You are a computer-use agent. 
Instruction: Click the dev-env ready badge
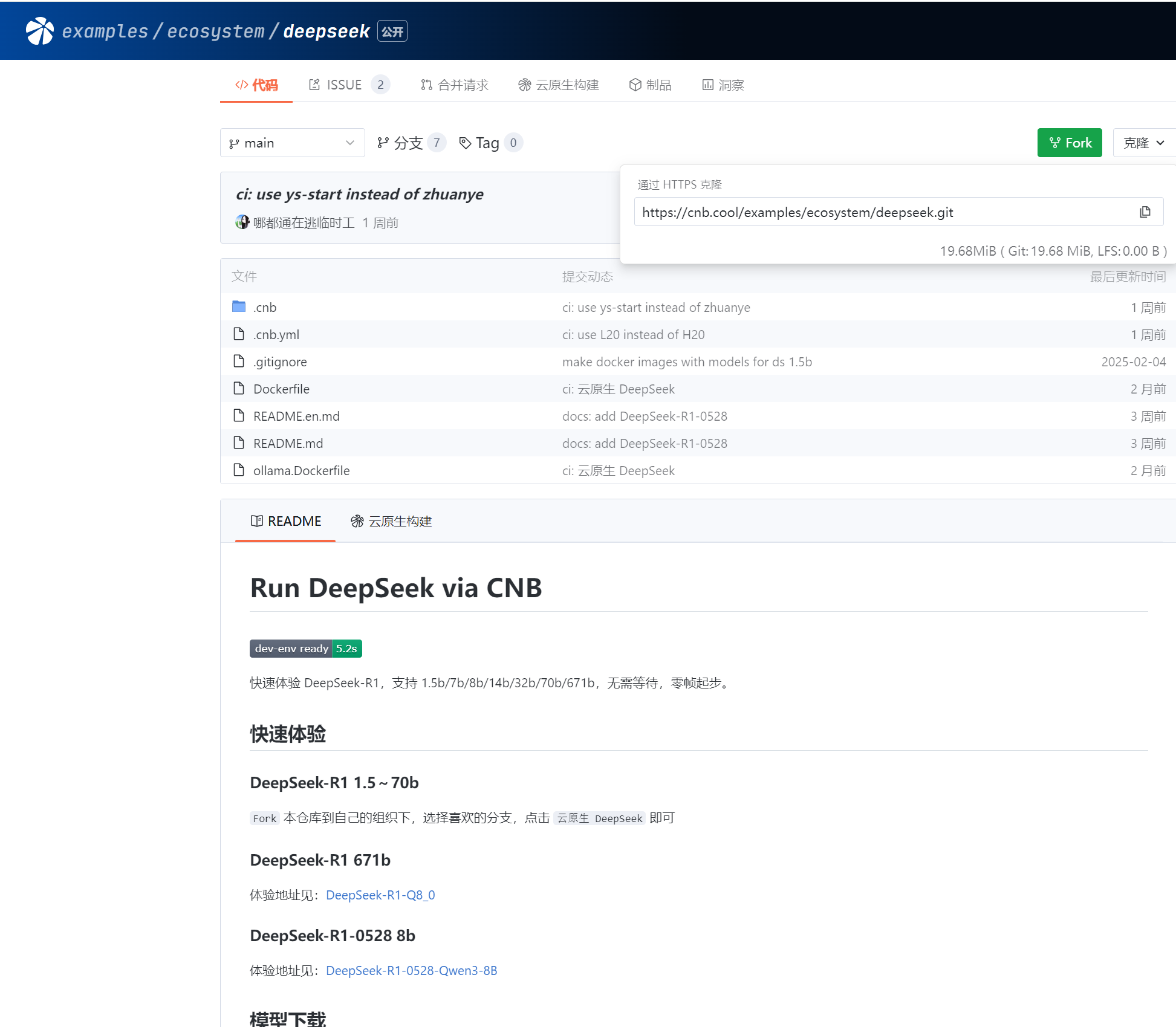pos(305,649)
